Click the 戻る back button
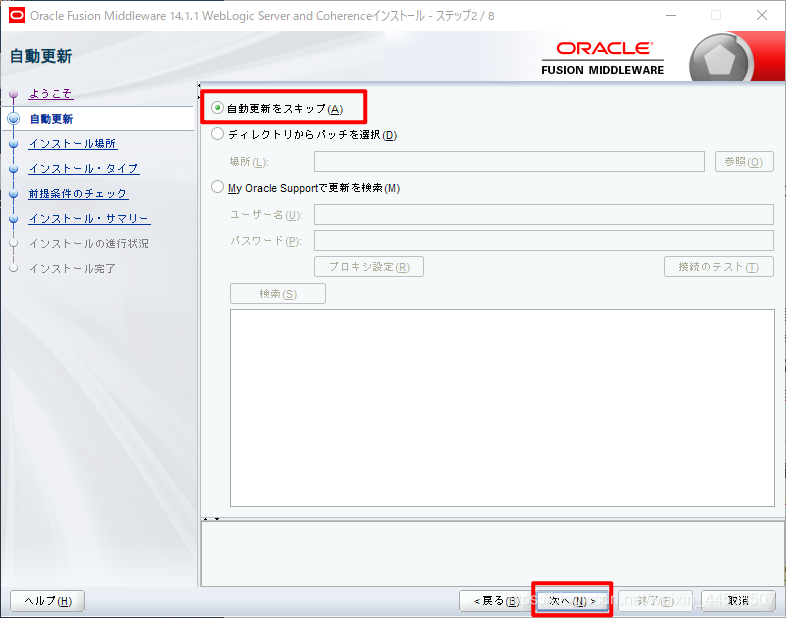 (x=496, y=600)
